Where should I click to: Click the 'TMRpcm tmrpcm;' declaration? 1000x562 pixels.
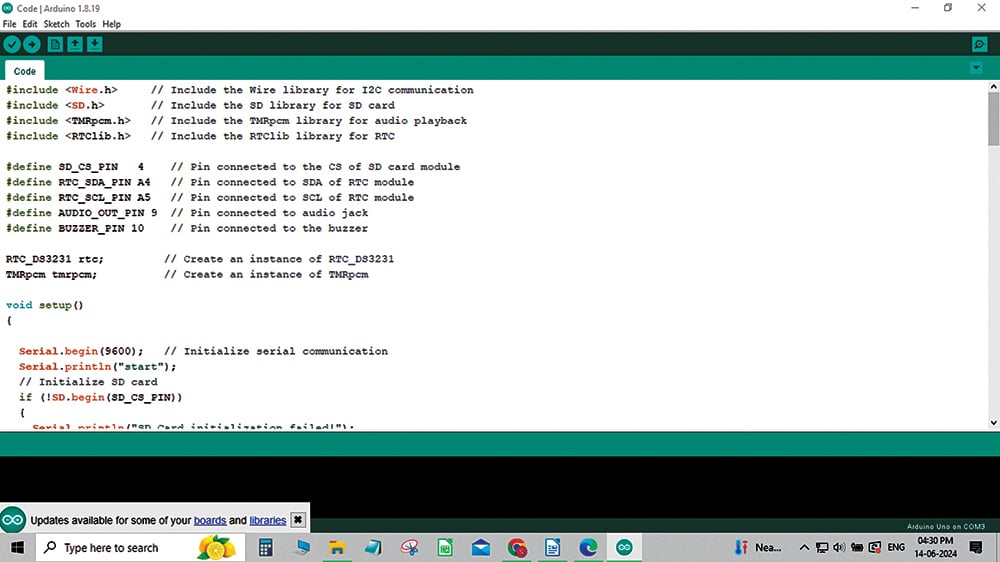pyautogui.click(x=51, y=274)
